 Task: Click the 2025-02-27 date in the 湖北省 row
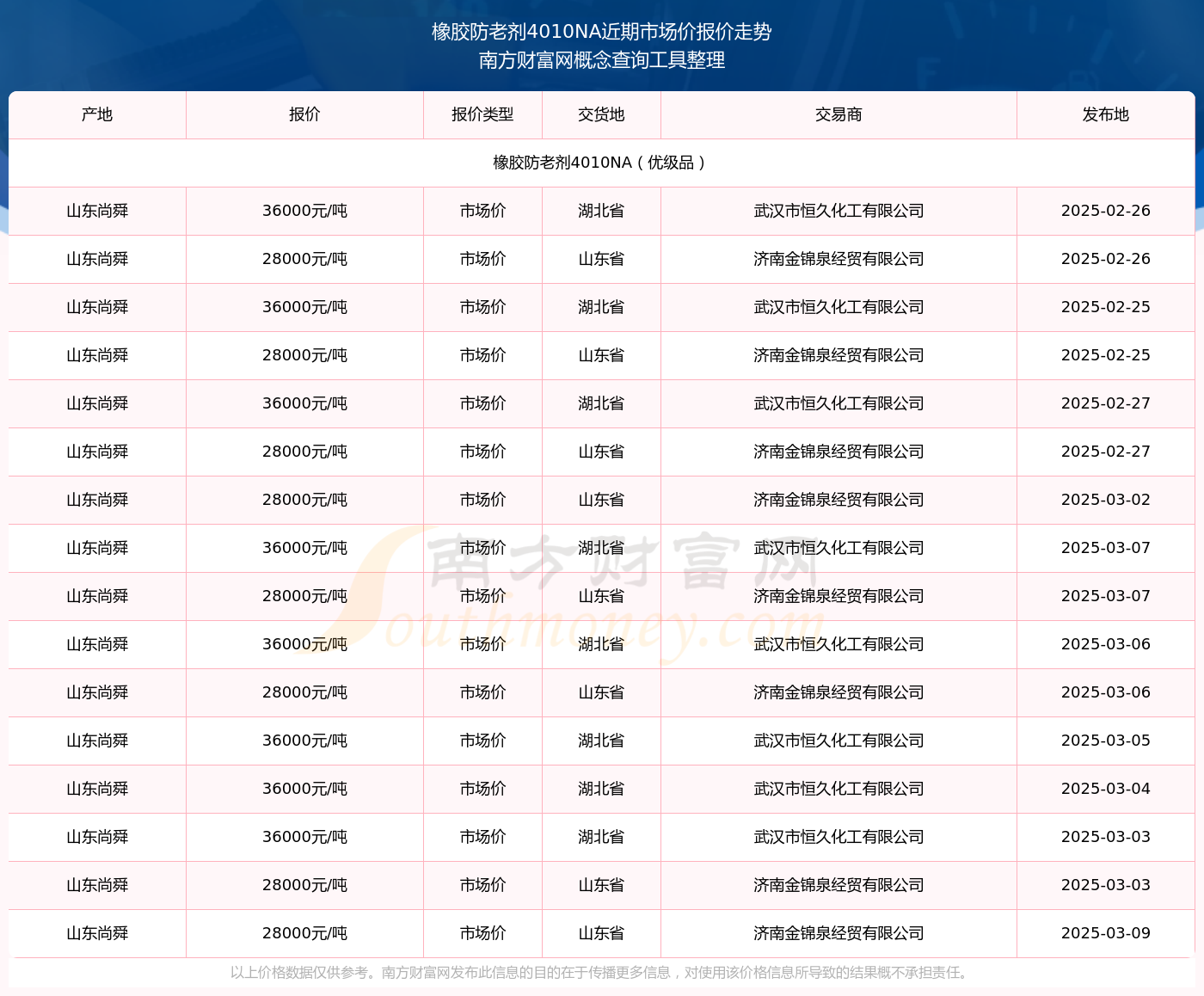tap(1106, 403)
